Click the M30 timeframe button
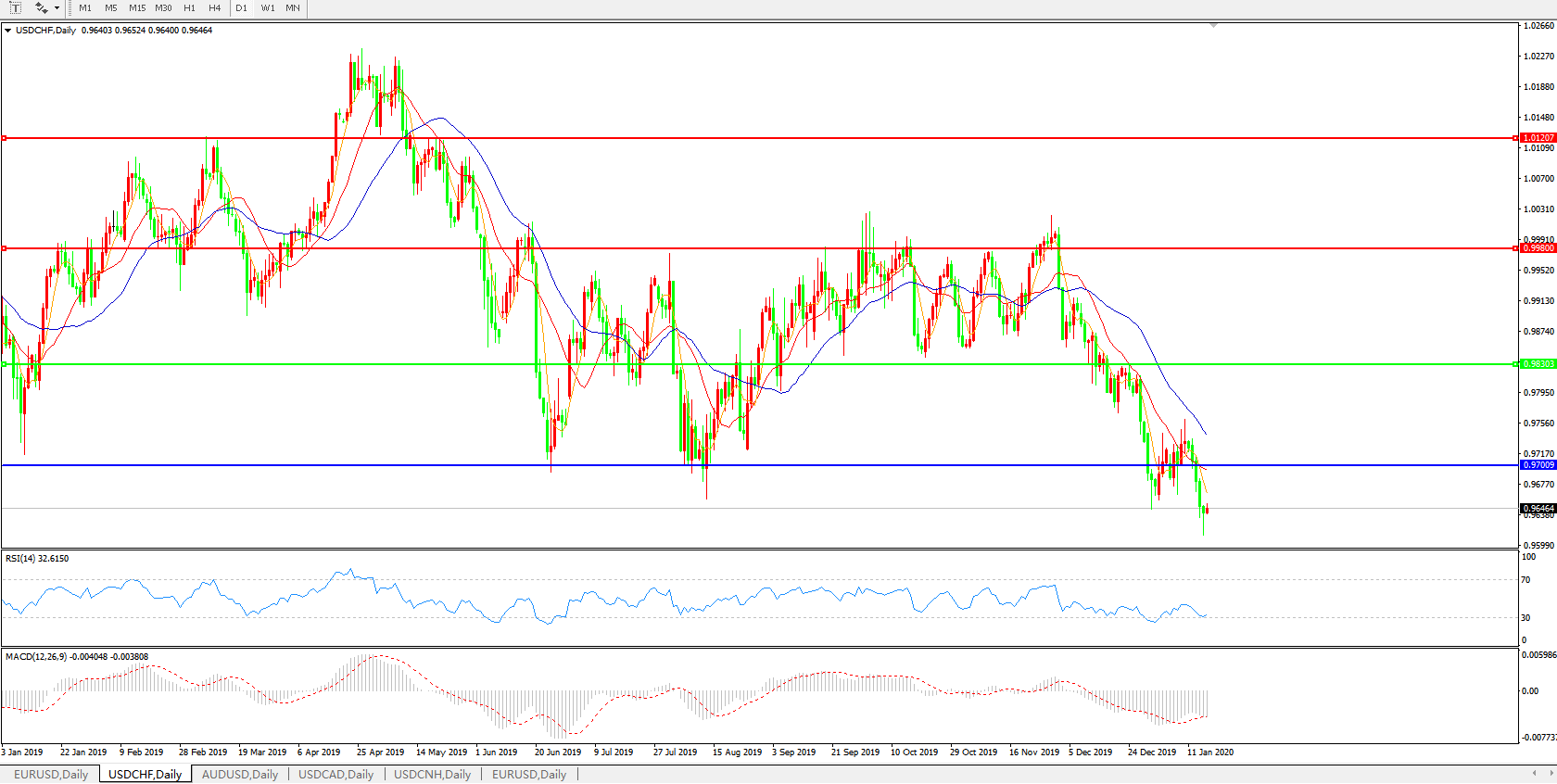 [163, 8]
